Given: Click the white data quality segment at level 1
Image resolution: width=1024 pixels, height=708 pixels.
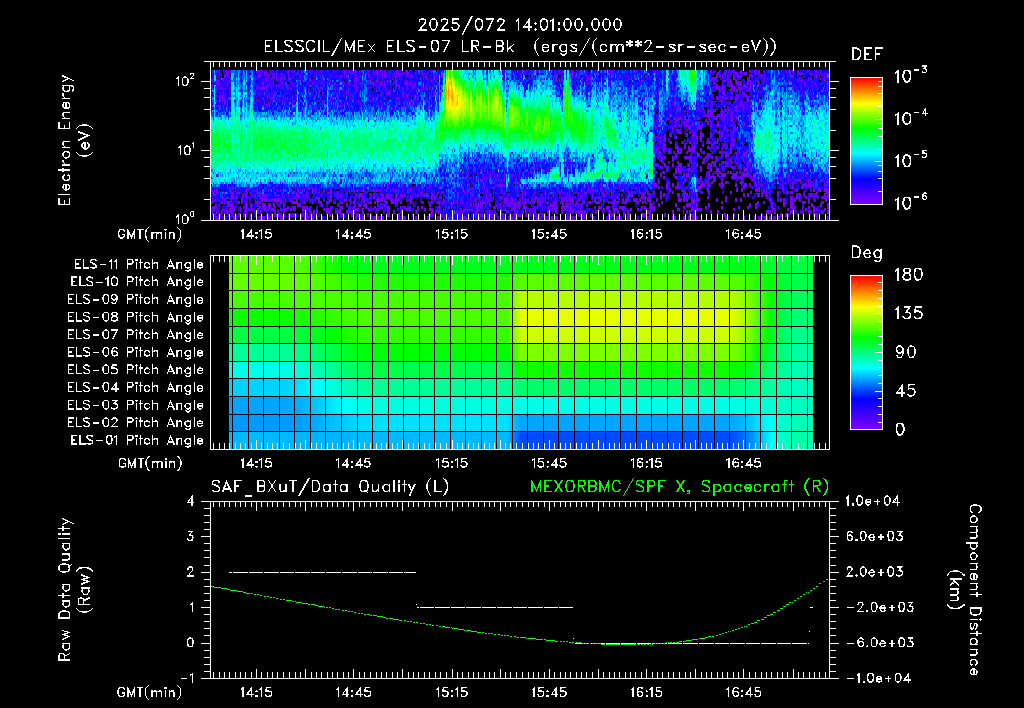Looking at the screenshot, I should tap(495, 607).
